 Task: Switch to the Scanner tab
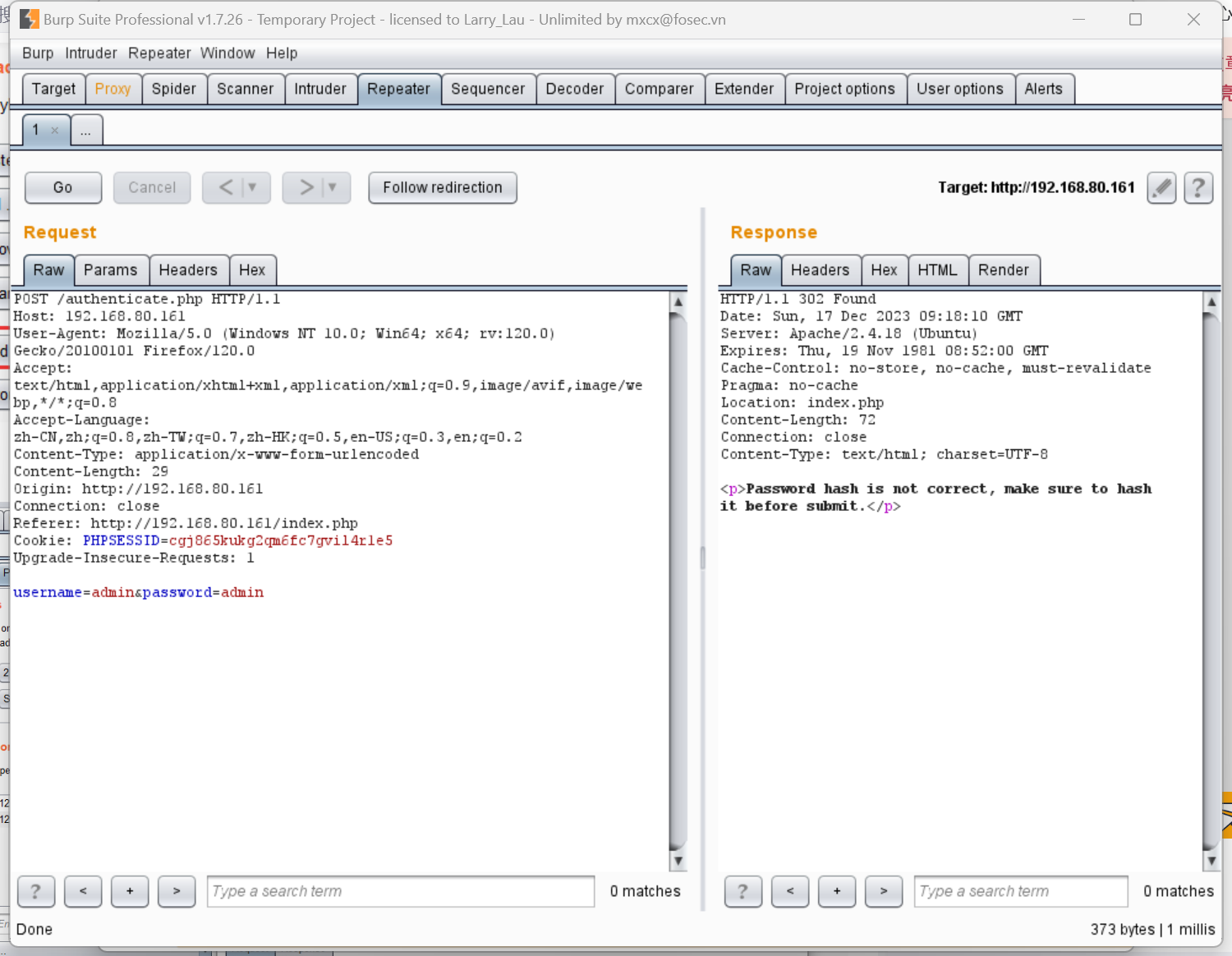coord(246,89)
